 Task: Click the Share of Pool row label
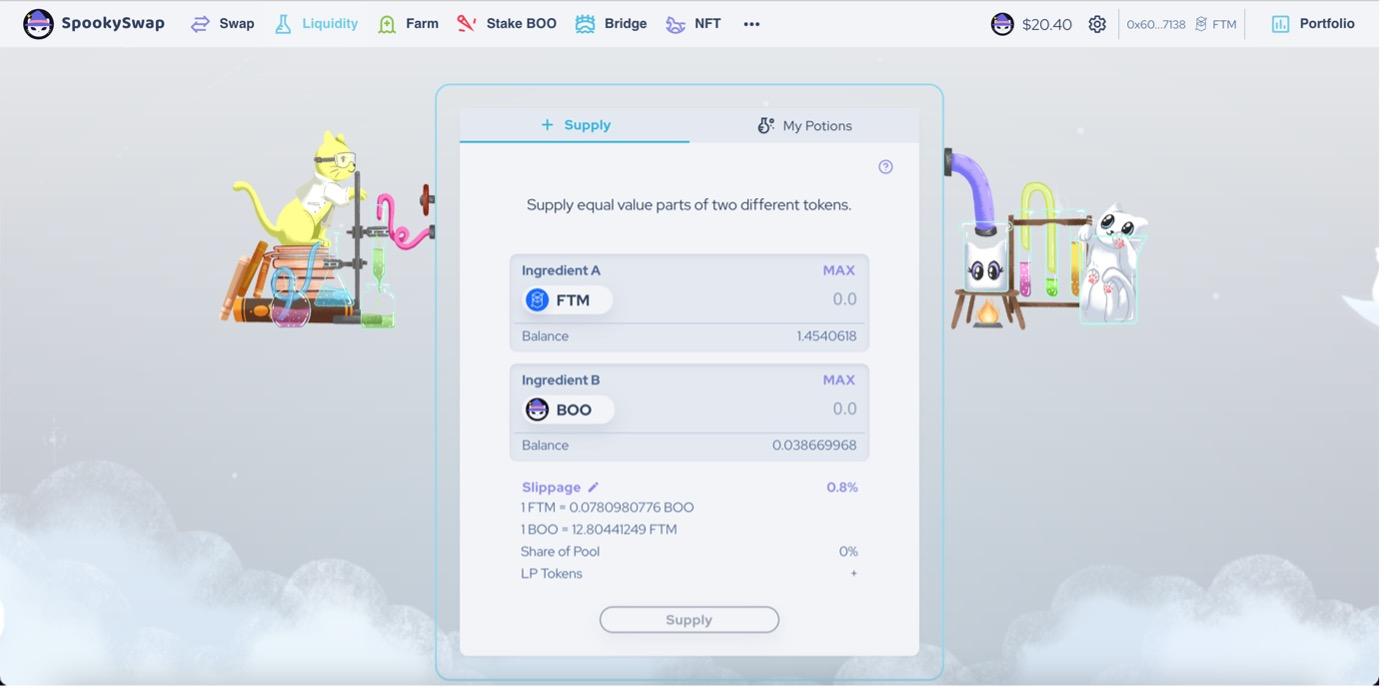point(560,551)
